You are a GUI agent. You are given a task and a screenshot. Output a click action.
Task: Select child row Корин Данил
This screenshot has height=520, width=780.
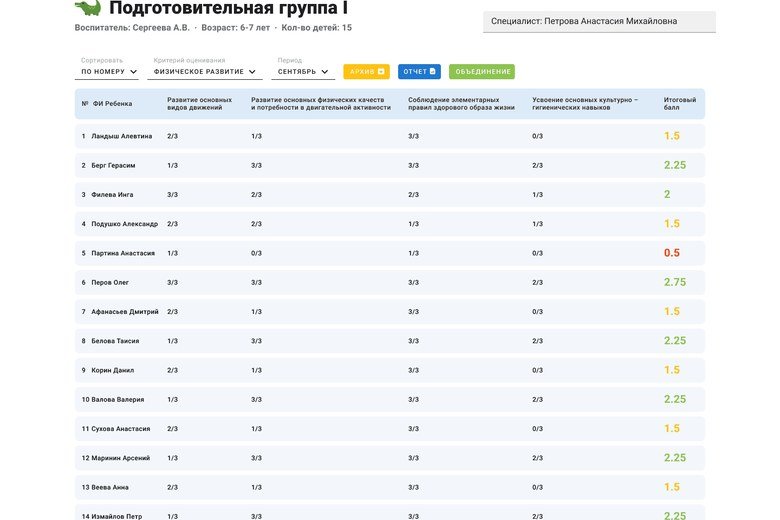tap(390, 370)
